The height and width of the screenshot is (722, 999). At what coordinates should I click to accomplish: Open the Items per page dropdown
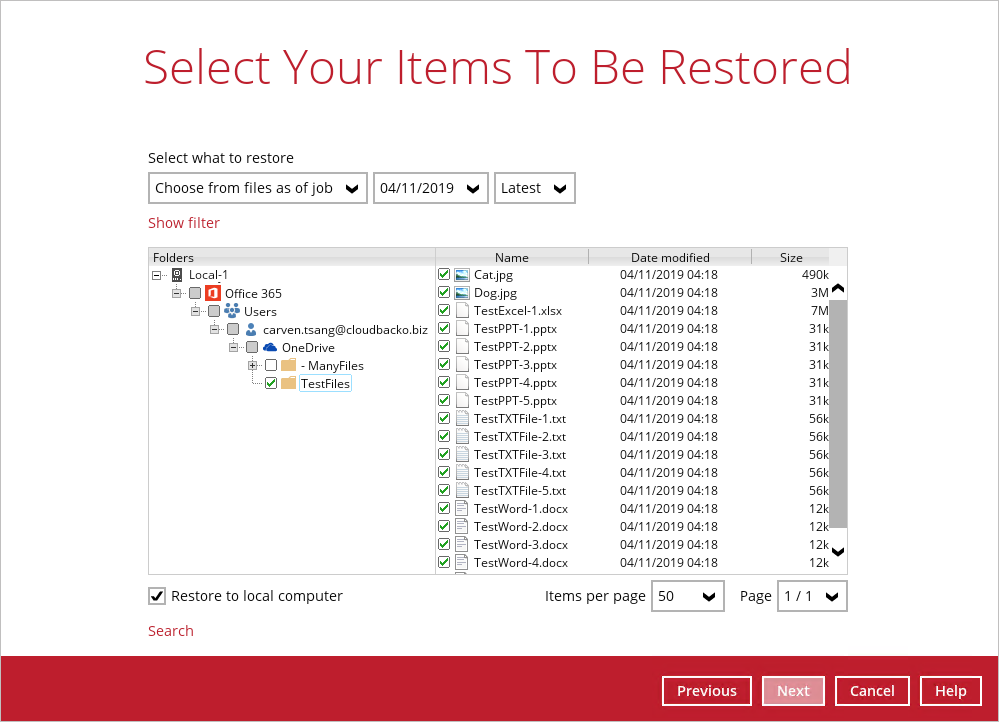tap(687, 596)
